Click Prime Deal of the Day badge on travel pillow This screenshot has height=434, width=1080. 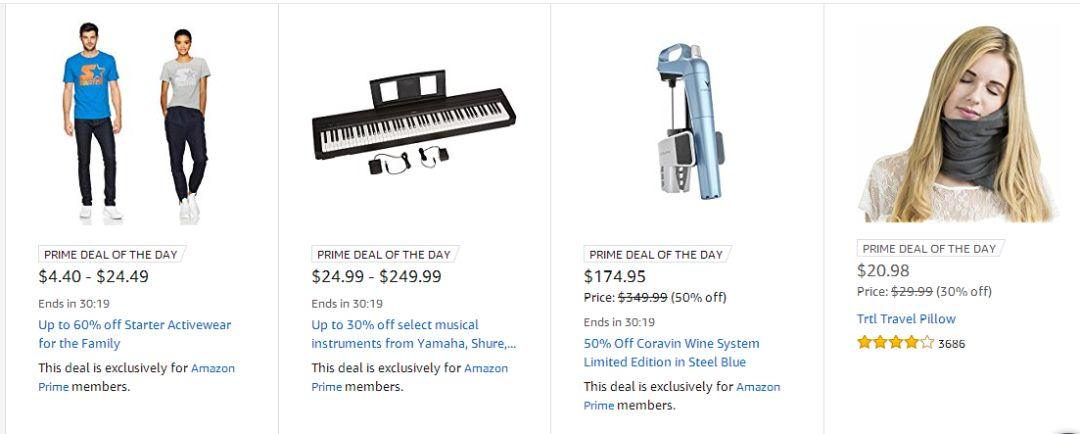[929, 249]
